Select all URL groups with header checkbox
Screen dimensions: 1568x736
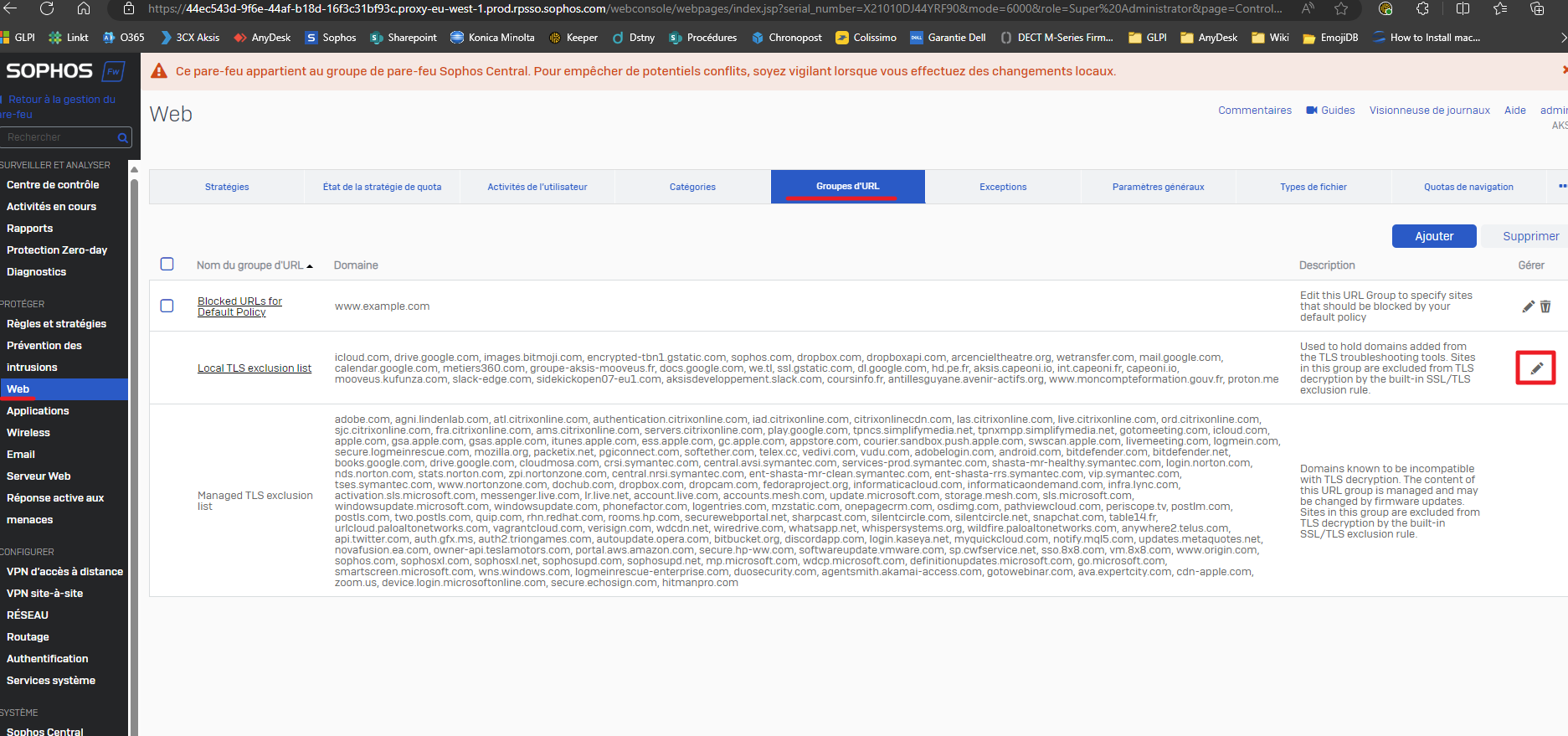click(167, 264)
